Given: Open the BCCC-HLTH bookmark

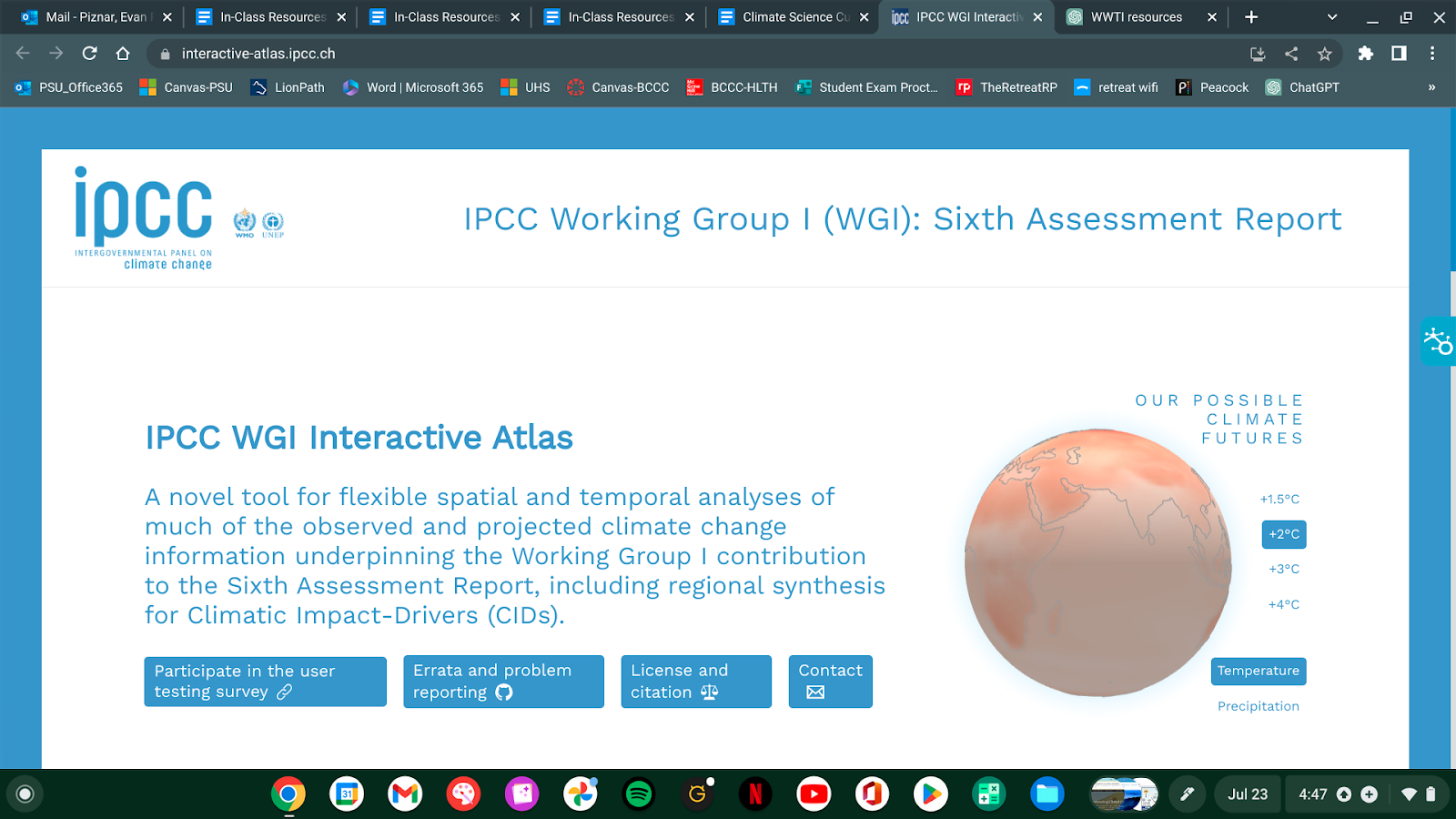Looking at the screenshot, I should click(733, 87).
